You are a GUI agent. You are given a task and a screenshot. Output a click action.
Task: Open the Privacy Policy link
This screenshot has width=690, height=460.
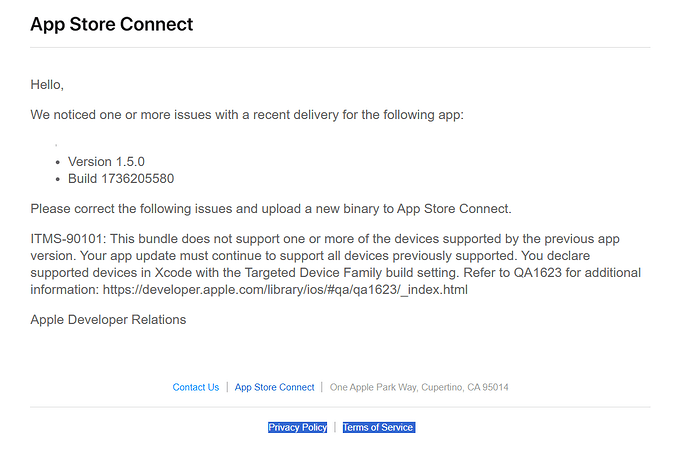(297, 427)
